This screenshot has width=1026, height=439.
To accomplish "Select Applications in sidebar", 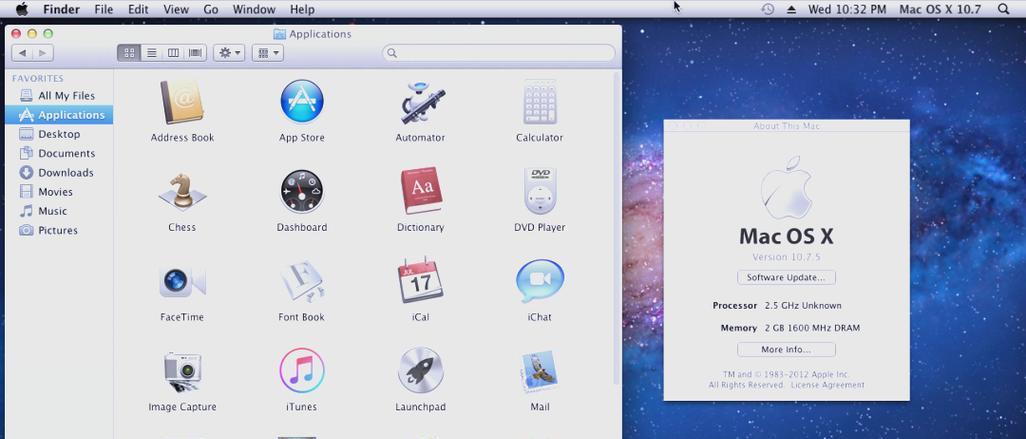I will tap(59, 114).
